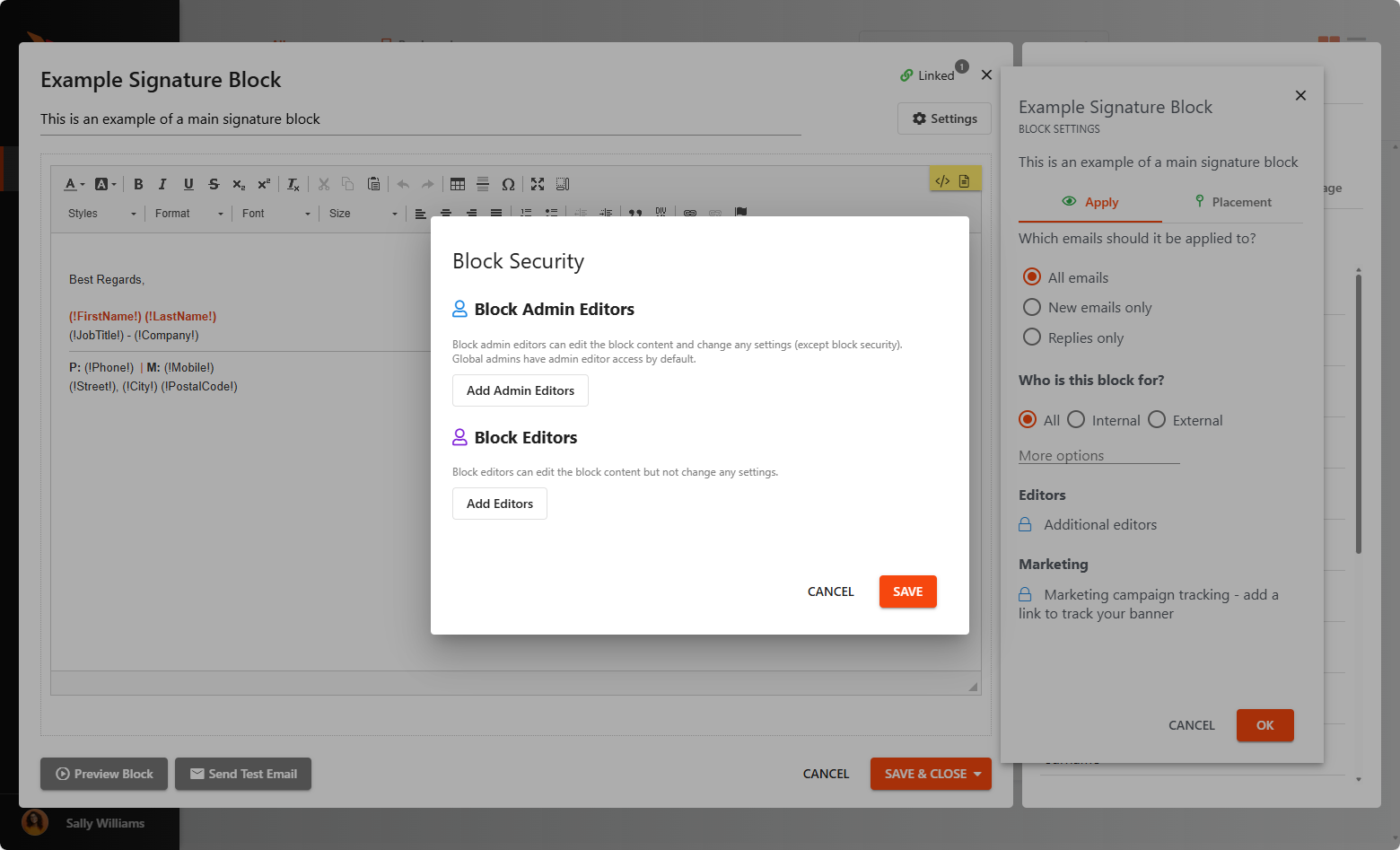The height and width of the screenshot is (850, 1400).
Task: Switch to the Placement tab
Action: 1232,202
